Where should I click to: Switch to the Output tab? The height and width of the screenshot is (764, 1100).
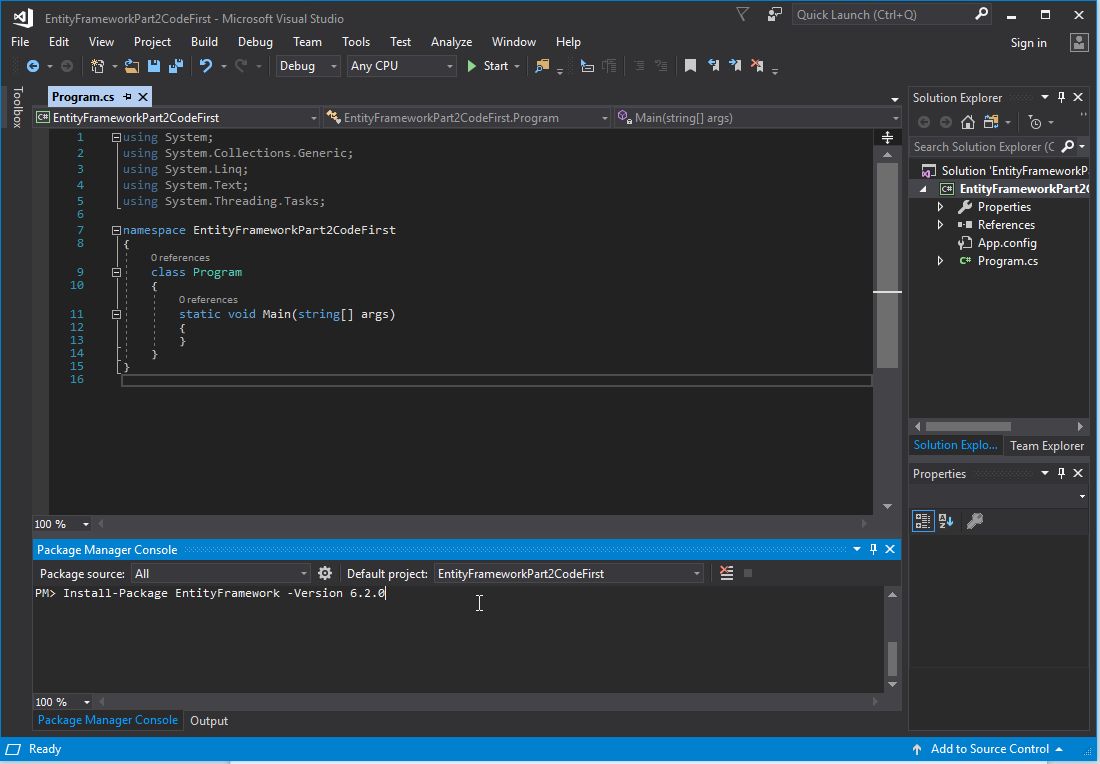tap(208, 720)
